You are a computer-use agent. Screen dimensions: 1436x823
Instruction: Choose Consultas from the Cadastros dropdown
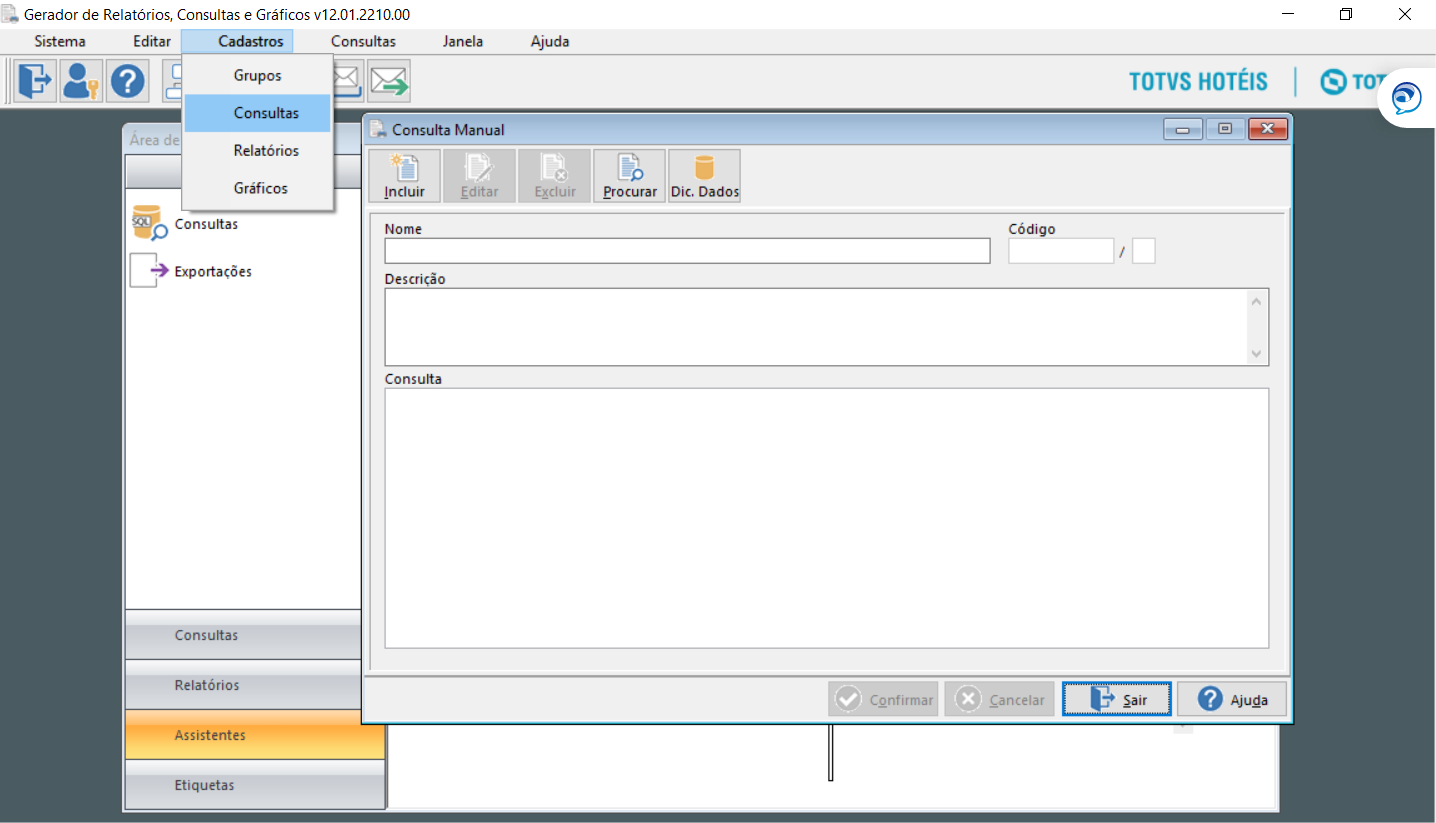tap(258, 113)
